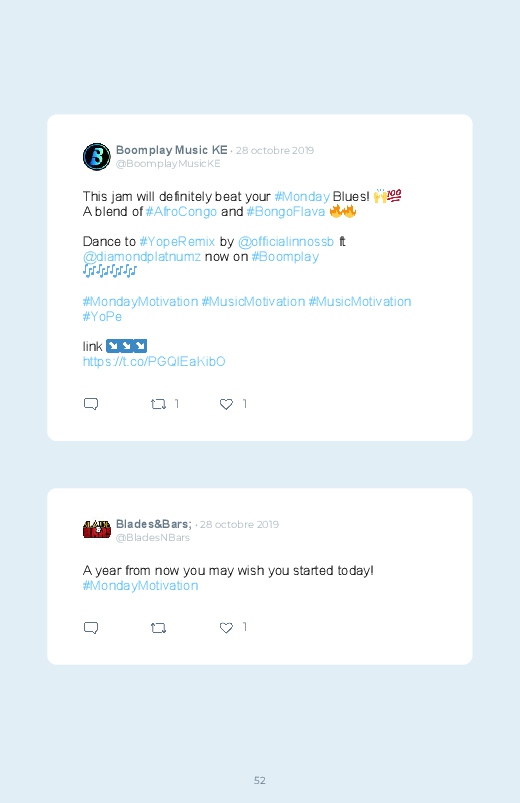Click the reply icon on the Blades&Bars tweet

(91, 628)
